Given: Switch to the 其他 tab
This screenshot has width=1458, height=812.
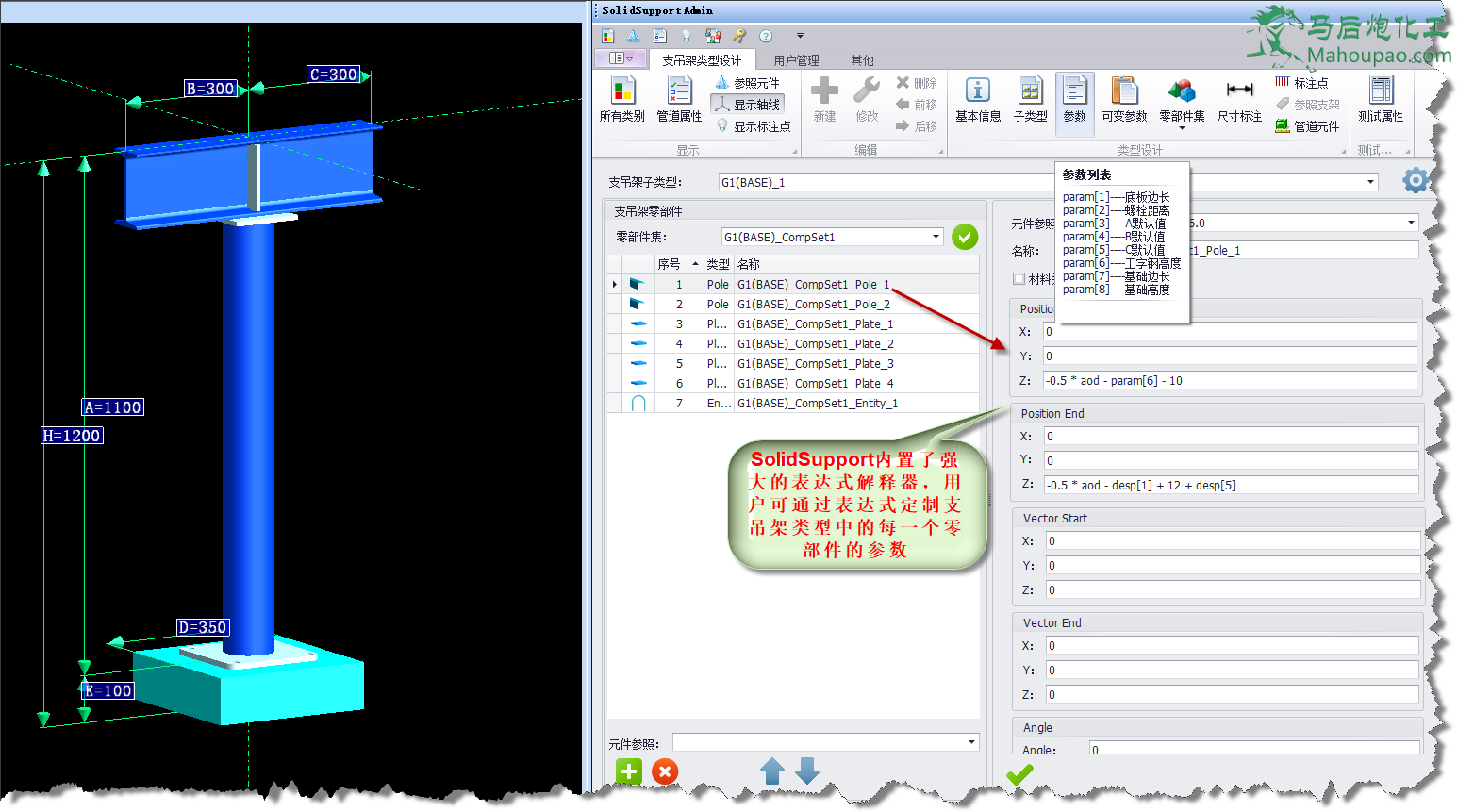Looking at the screenshot, I should pyautogui.click(x=862, y=60).
